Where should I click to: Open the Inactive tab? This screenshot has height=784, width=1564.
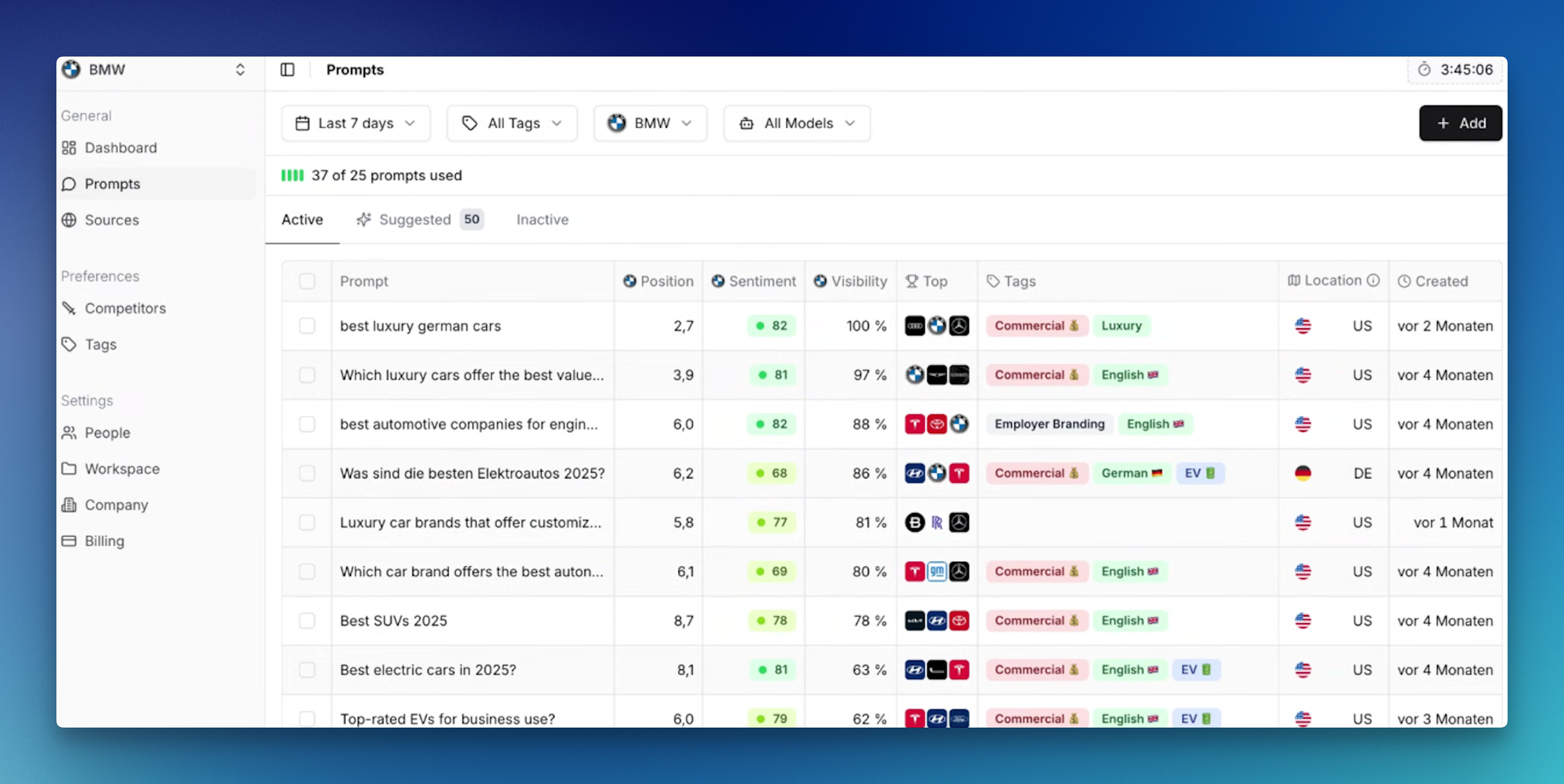[543, 220]
